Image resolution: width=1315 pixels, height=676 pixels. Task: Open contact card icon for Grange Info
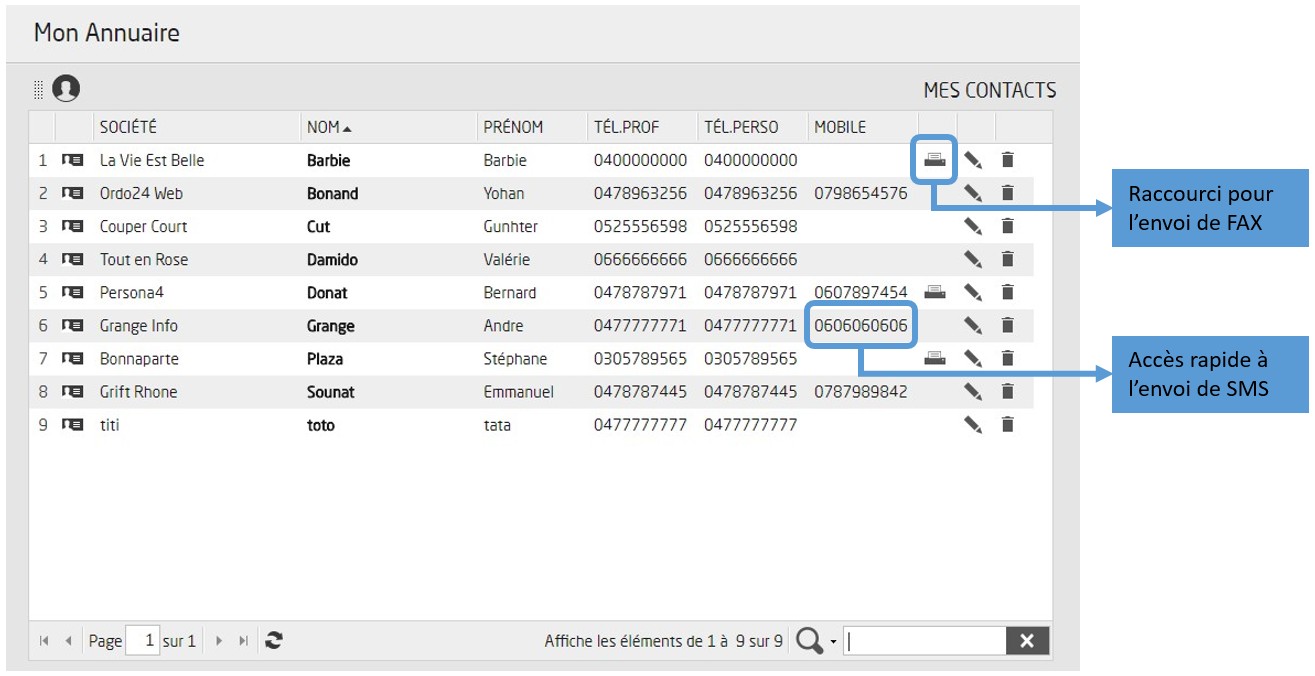(72, 326)
